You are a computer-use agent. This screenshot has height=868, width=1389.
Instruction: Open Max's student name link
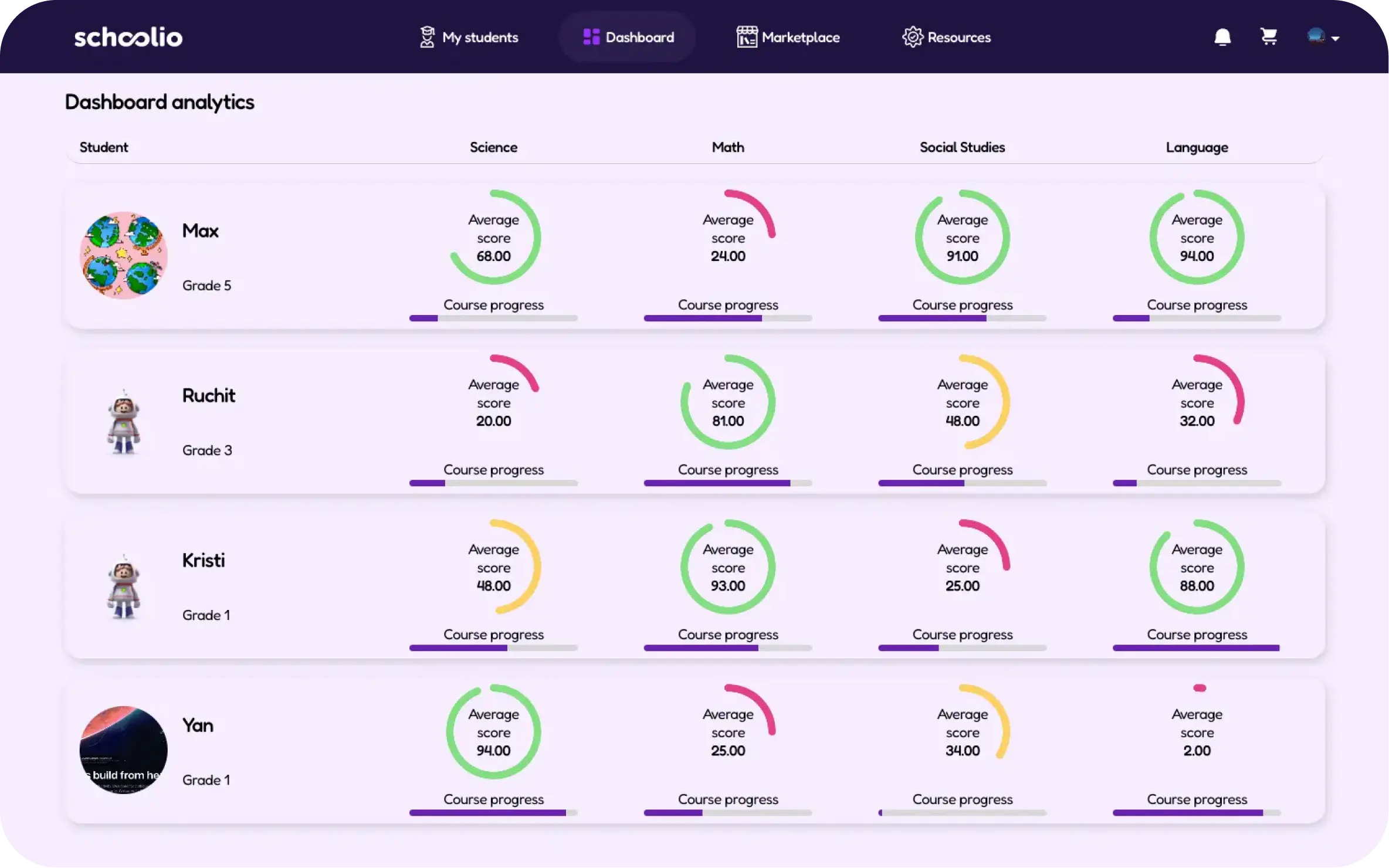coord(200,231)
